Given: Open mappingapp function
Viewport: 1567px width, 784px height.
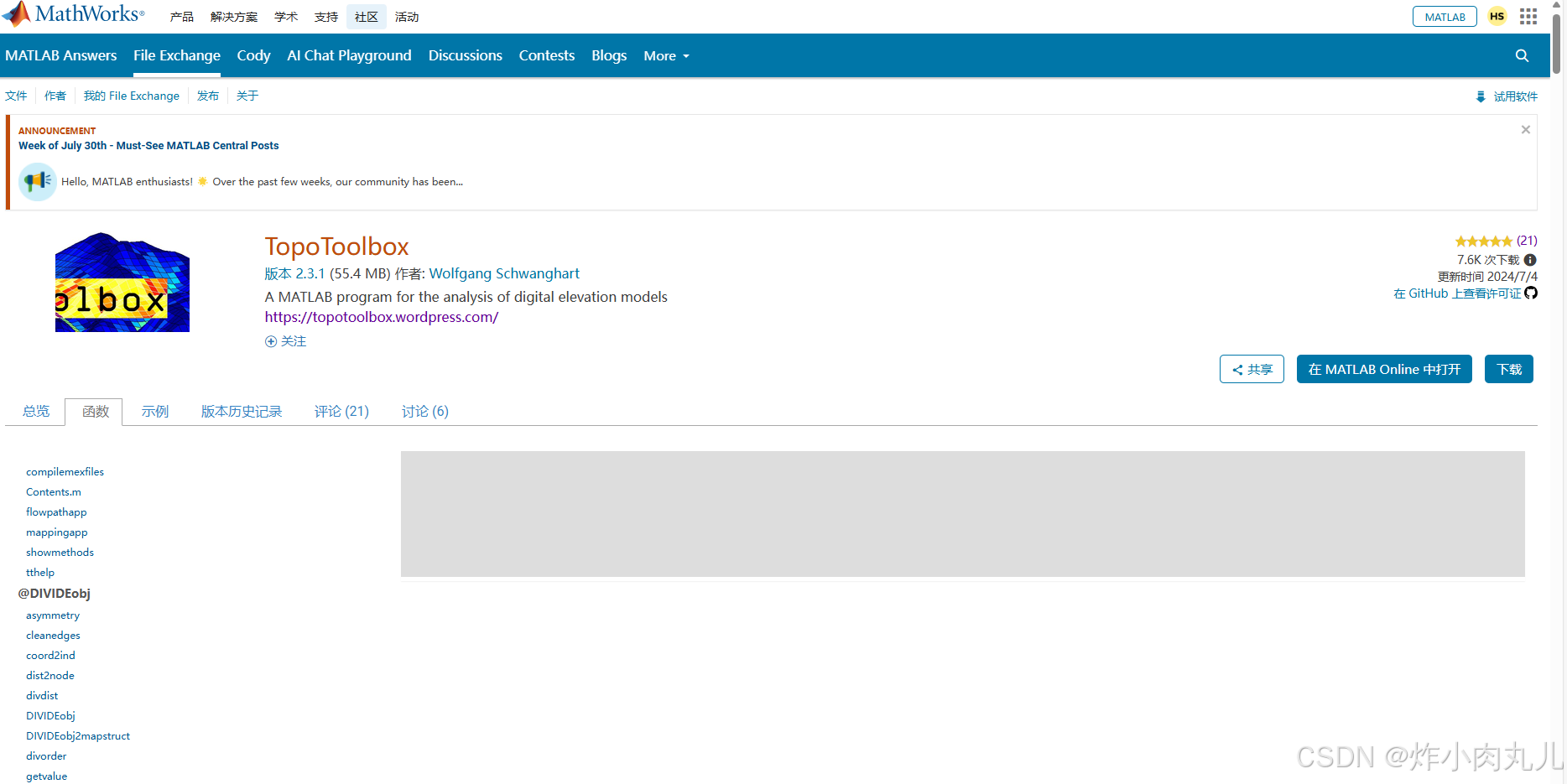Looking at the screenshot, I should pyautogui.click(x=56, y=532).
